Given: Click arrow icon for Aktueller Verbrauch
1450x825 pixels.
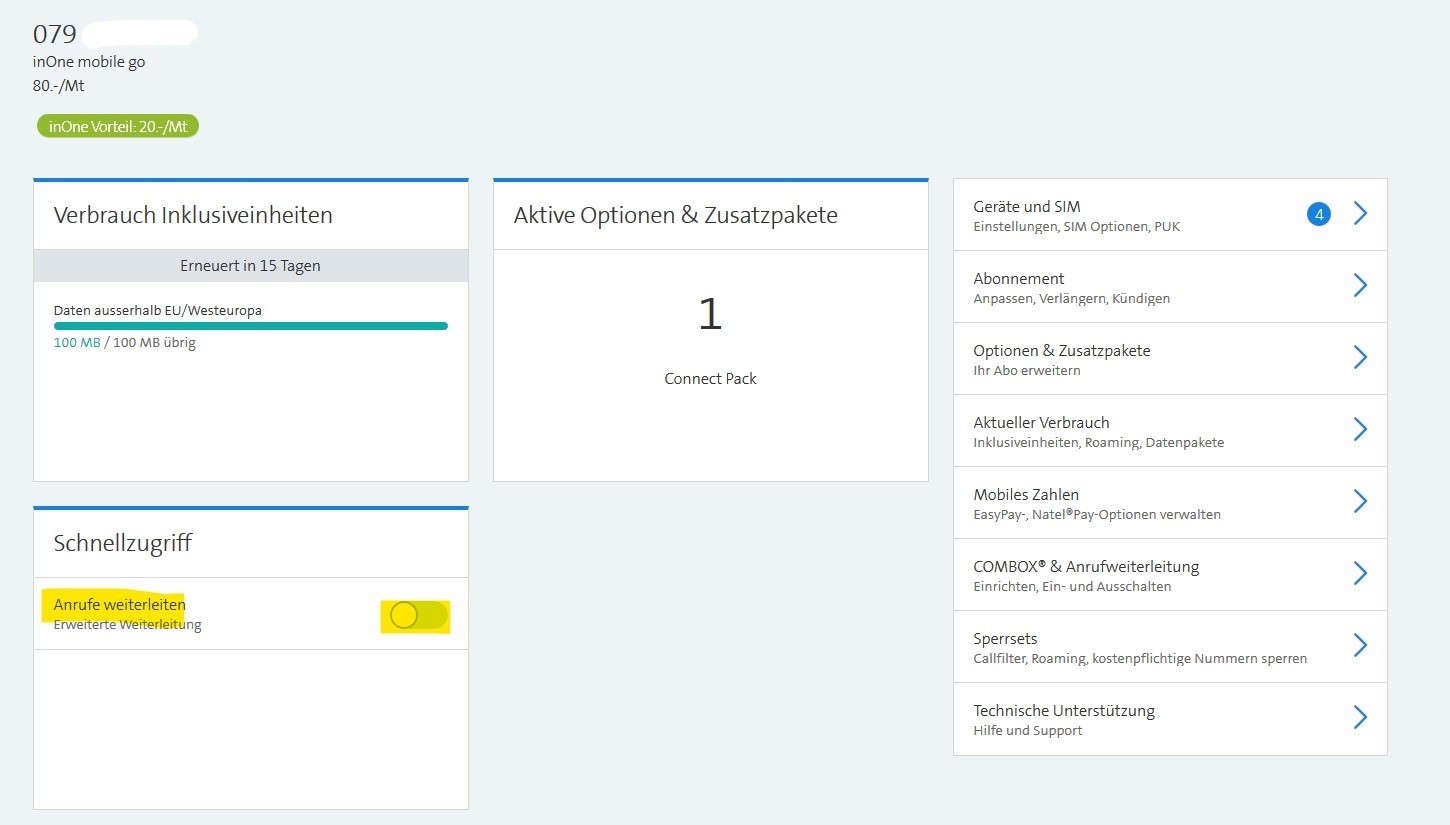Looking at the screenshot, I should tap(1359, 430).
